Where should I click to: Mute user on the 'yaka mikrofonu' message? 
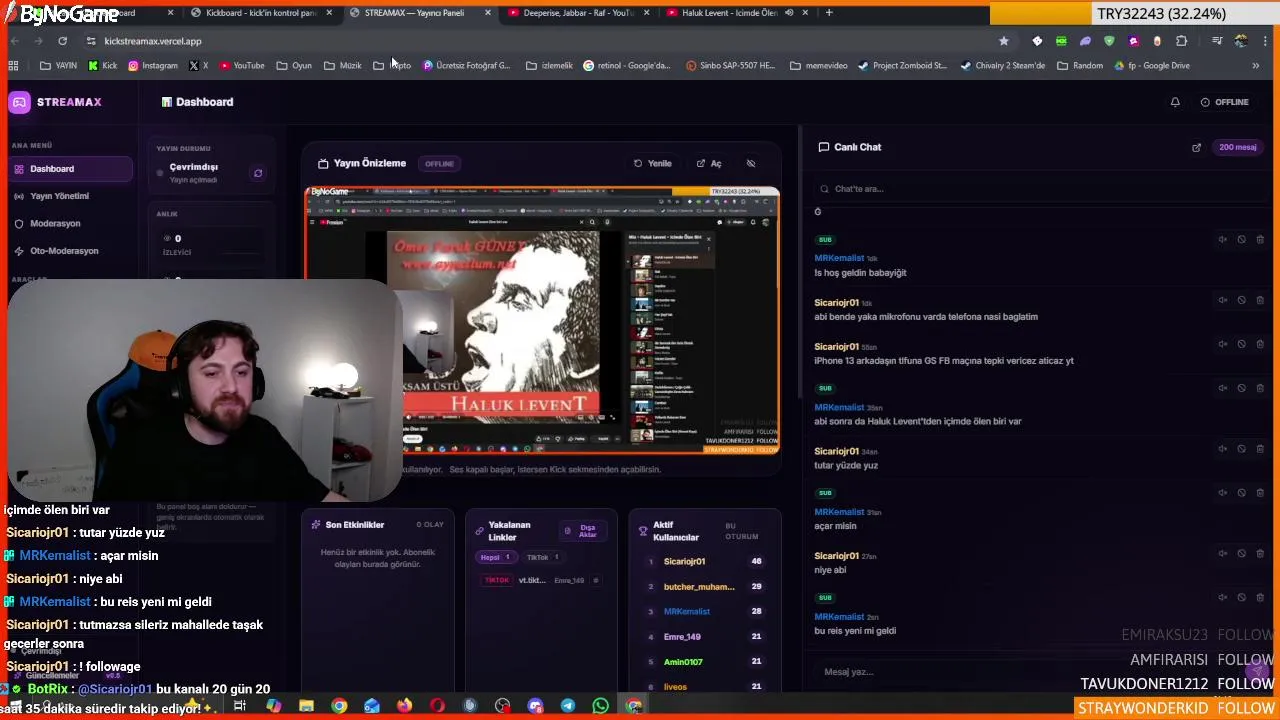(1222, 300)
